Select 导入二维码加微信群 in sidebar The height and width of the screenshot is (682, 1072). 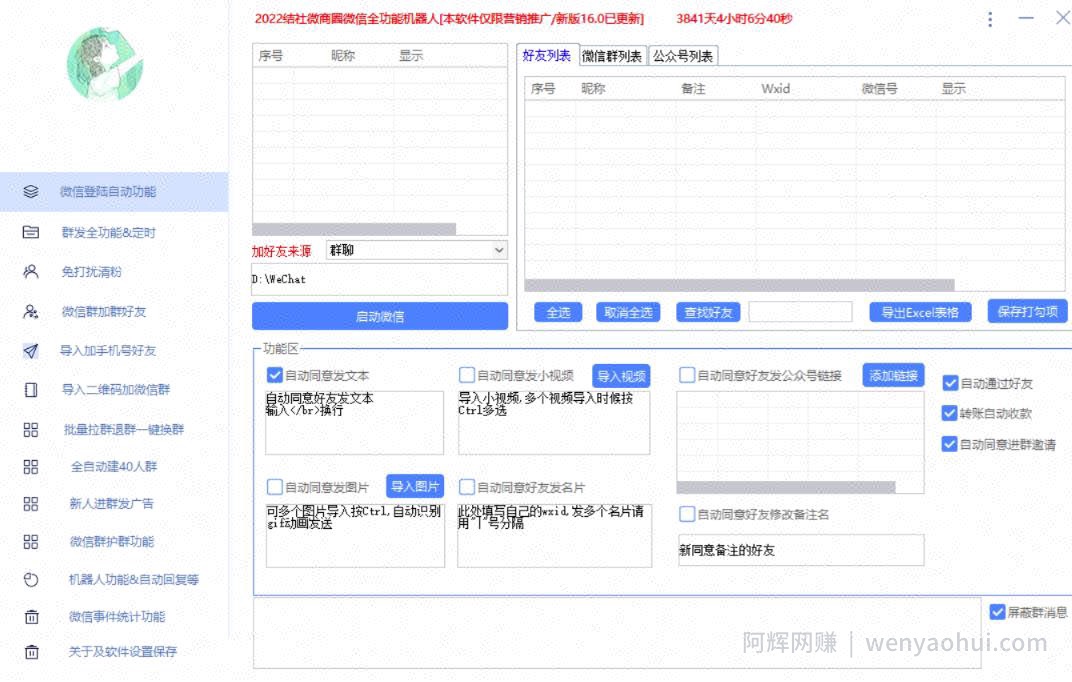[114, 390]
